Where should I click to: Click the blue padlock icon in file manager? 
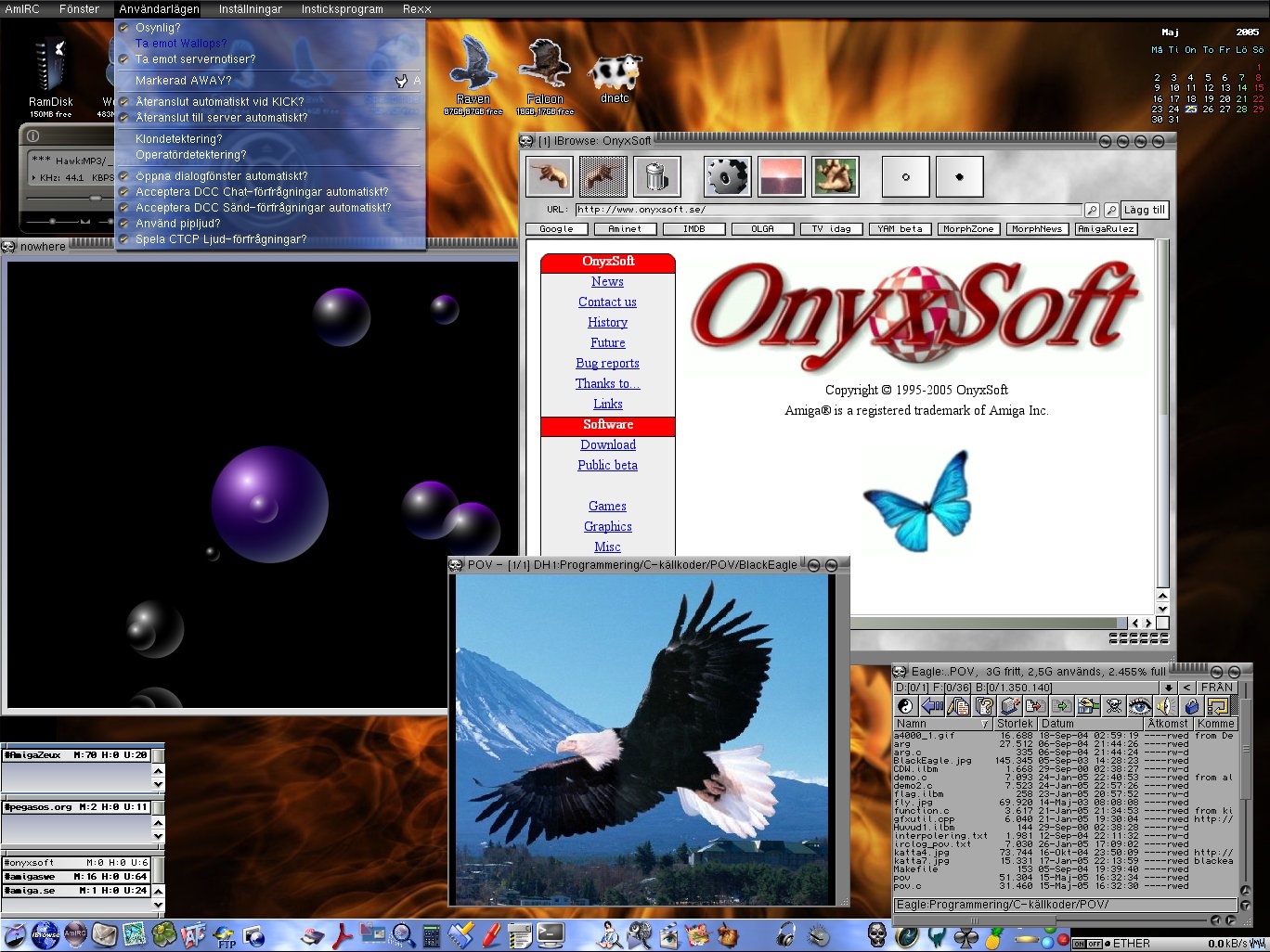pyautogui.click(x=1192, y=707)
